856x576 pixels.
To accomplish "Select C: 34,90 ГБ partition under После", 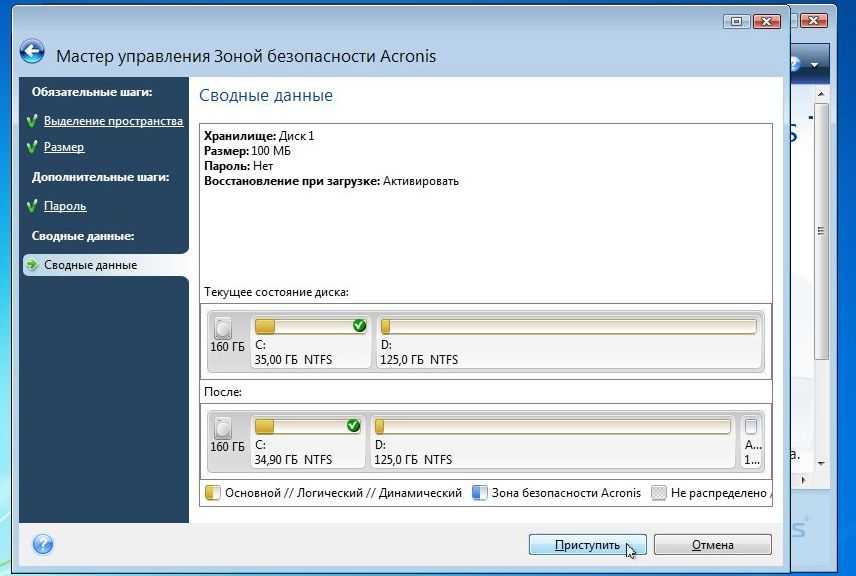I will [x=308, y=442].
